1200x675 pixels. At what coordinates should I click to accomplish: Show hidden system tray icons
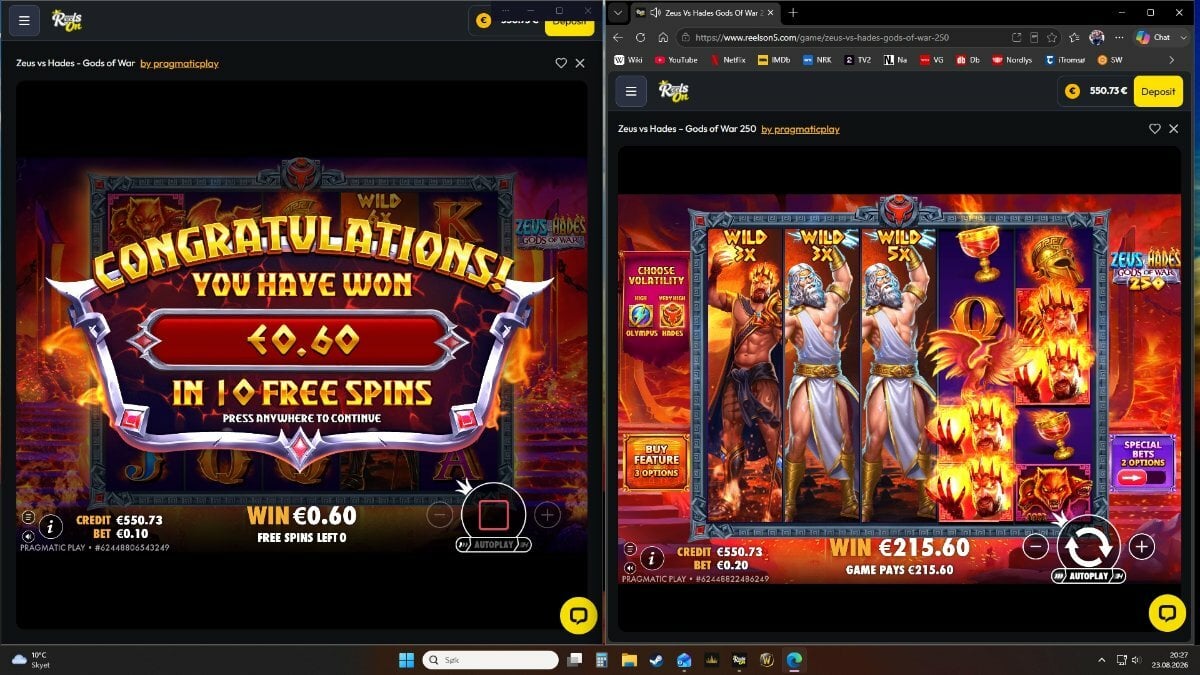pyautogui.click(x=1102, y=660)
